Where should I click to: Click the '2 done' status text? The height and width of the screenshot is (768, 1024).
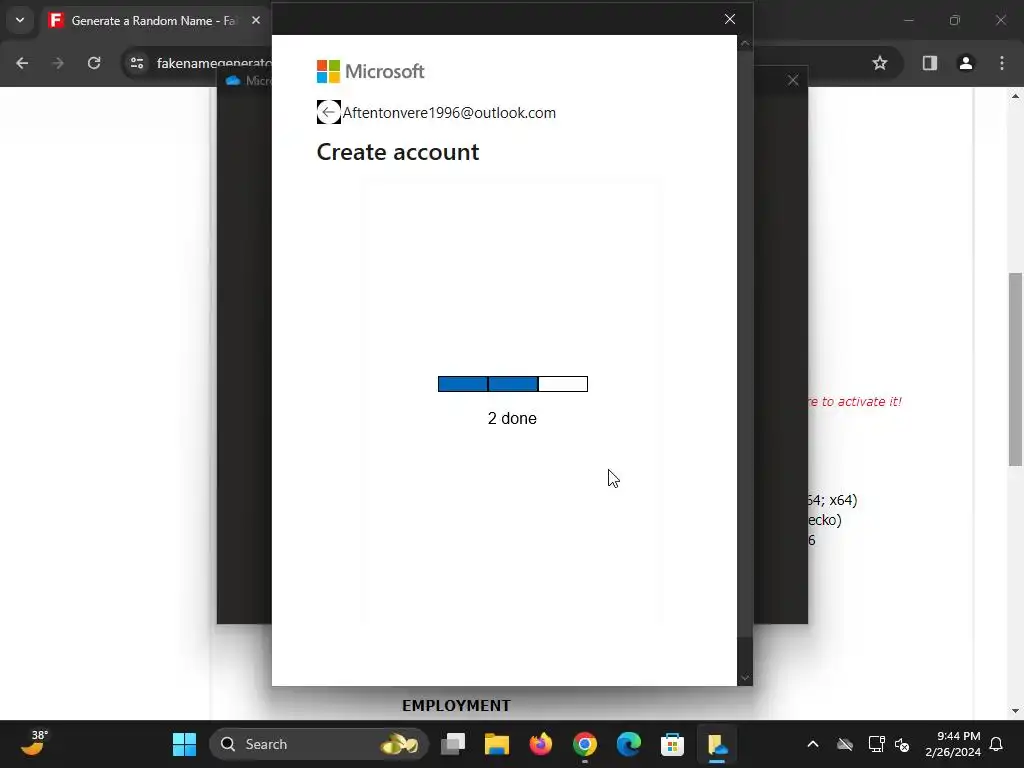click(x=512, y=419)
